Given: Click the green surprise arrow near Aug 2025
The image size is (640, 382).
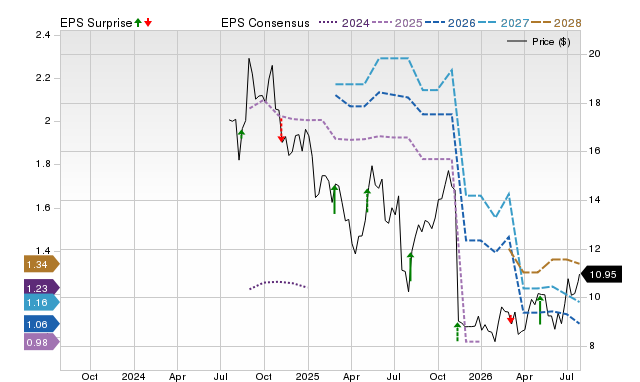Looking at the screenshot, I should click(411, 267).
